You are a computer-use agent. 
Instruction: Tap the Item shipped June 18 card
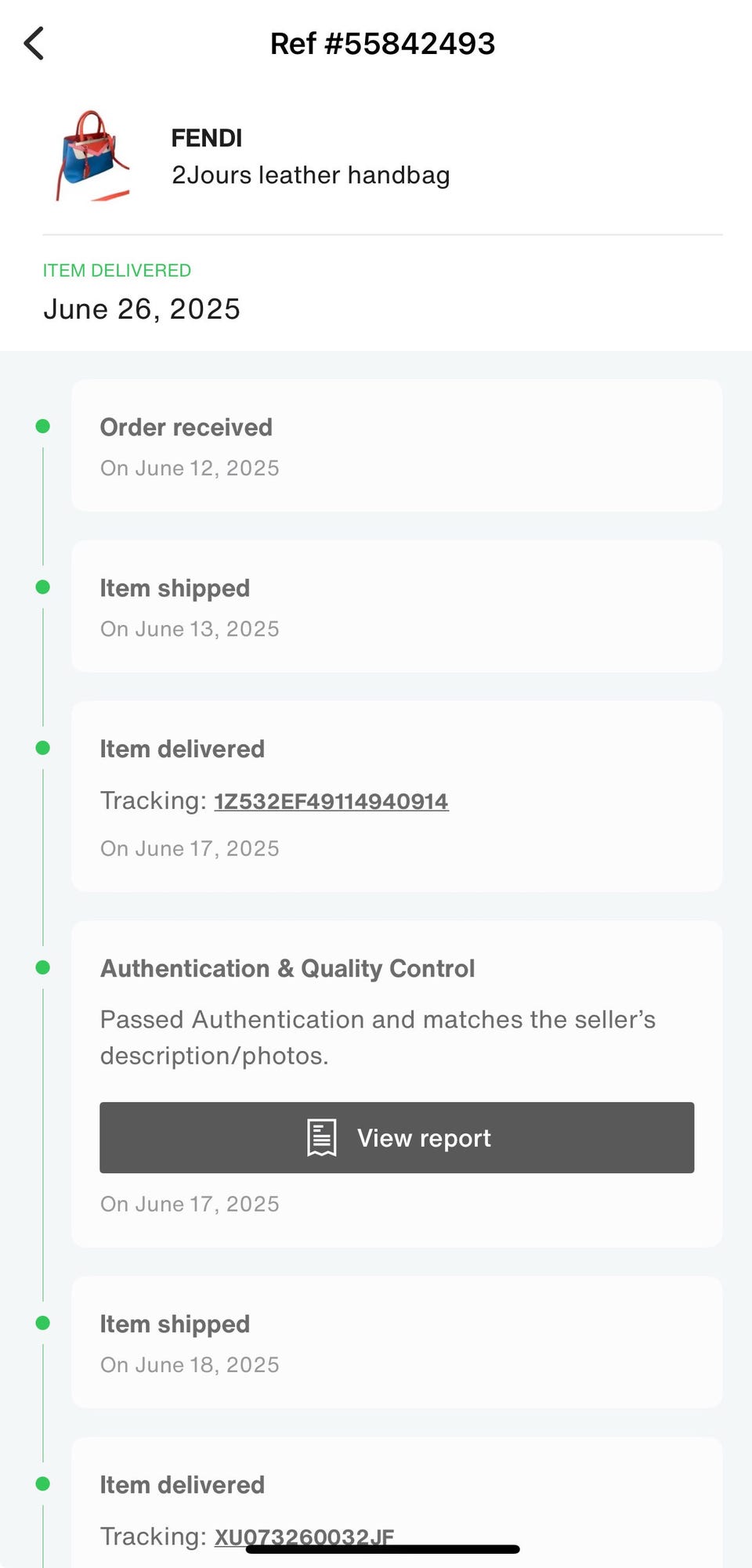(x=396, y=1342)
